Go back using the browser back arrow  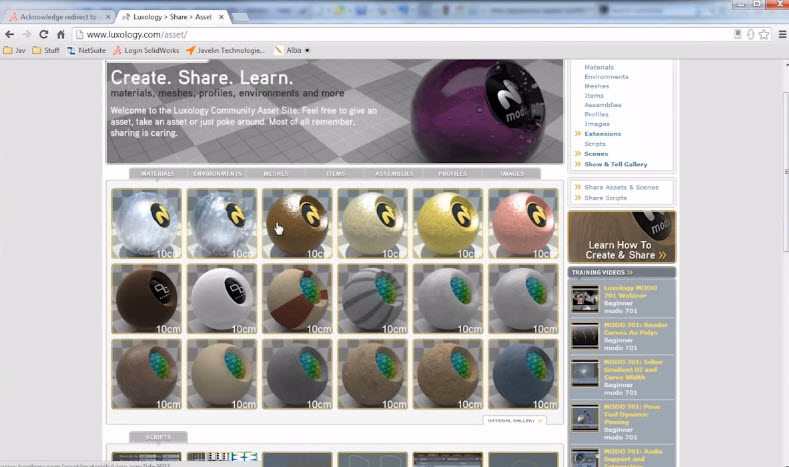(x=10, y=34)
